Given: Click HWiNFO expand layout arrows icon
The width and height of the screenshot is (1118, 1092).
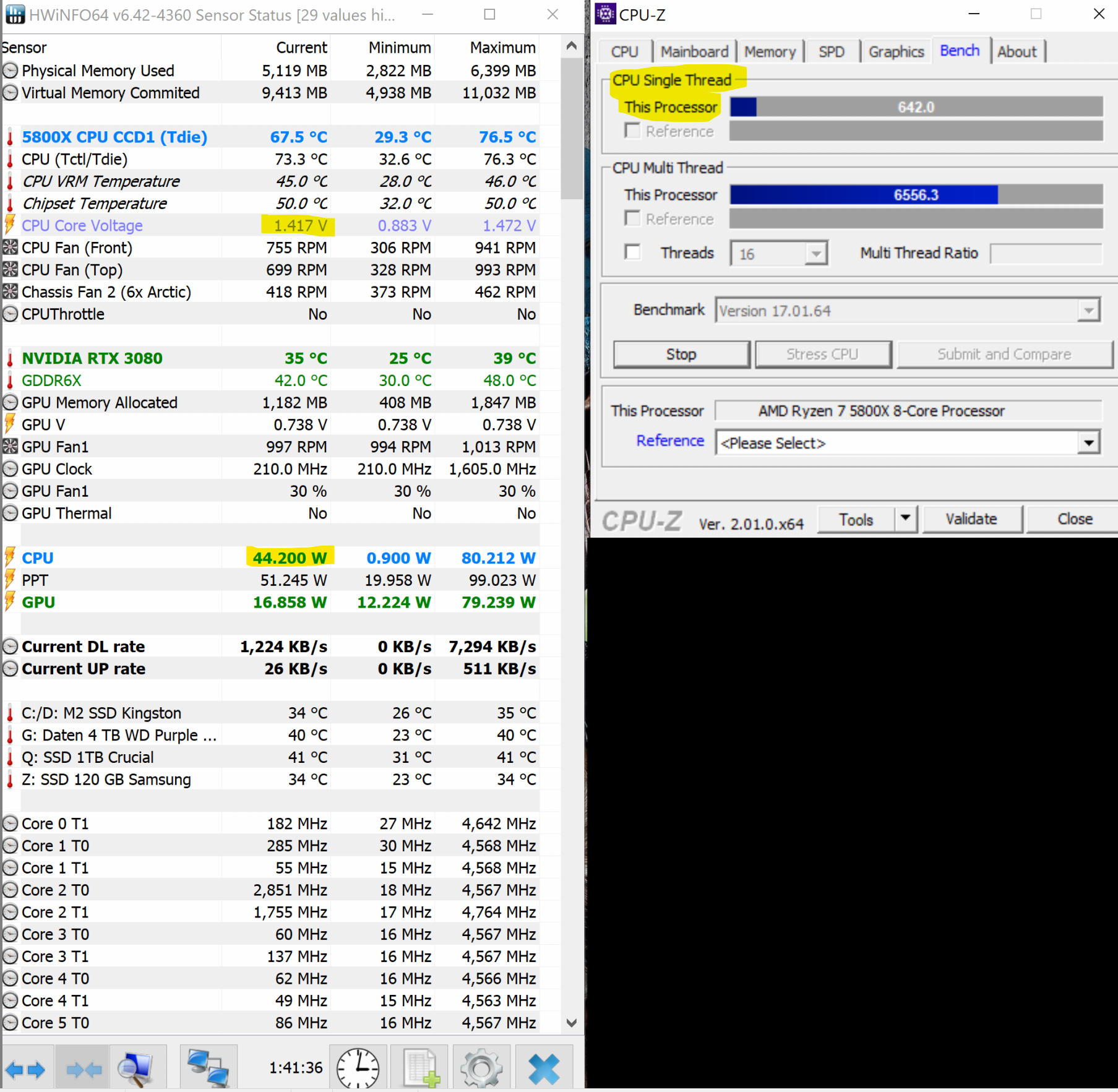Looking at the screenshot, I should point(27,1068).
